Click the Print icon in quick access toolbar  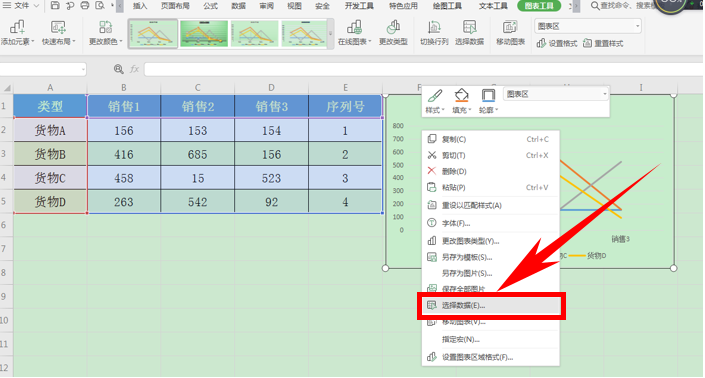pos(85,5)
